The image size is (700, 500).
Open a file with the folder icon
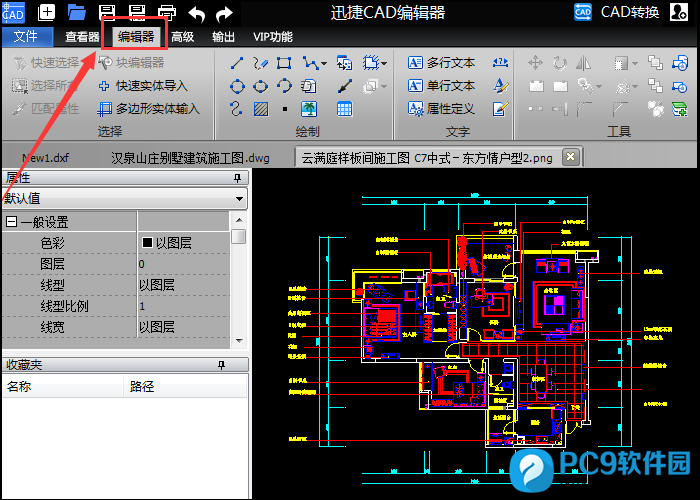[77, 12]
